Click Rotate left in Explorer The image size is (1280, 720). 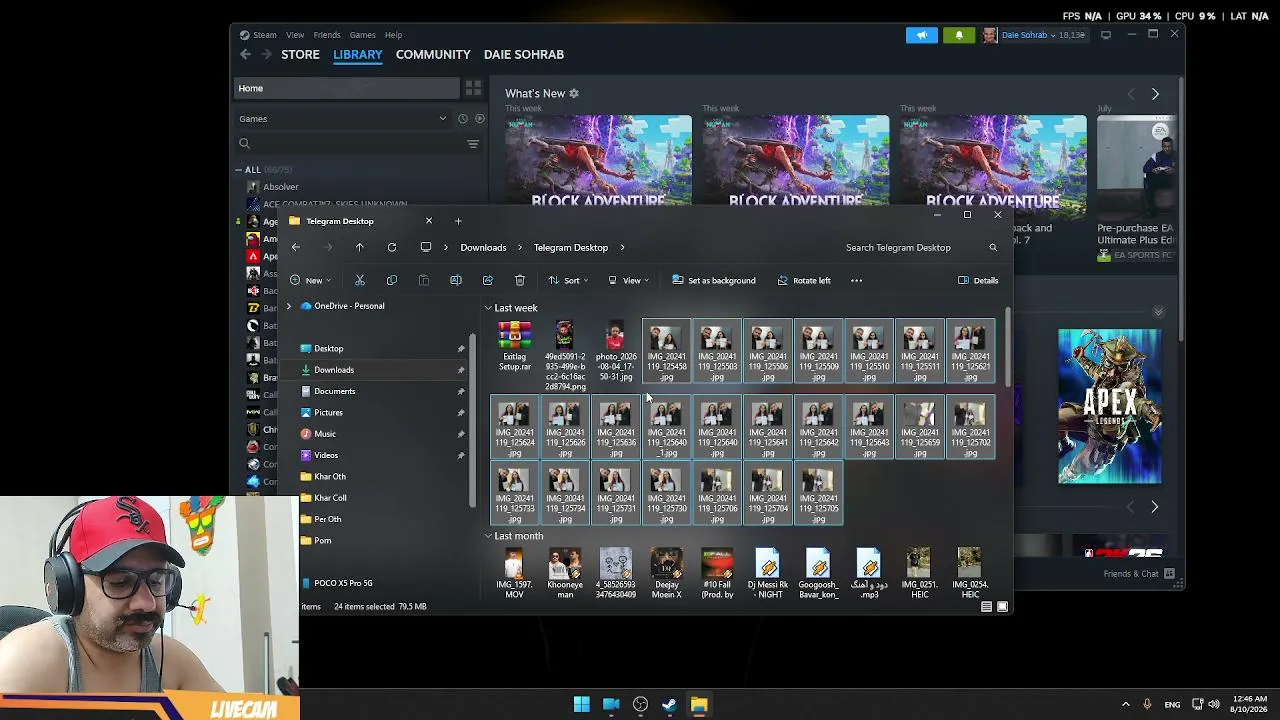804,280
